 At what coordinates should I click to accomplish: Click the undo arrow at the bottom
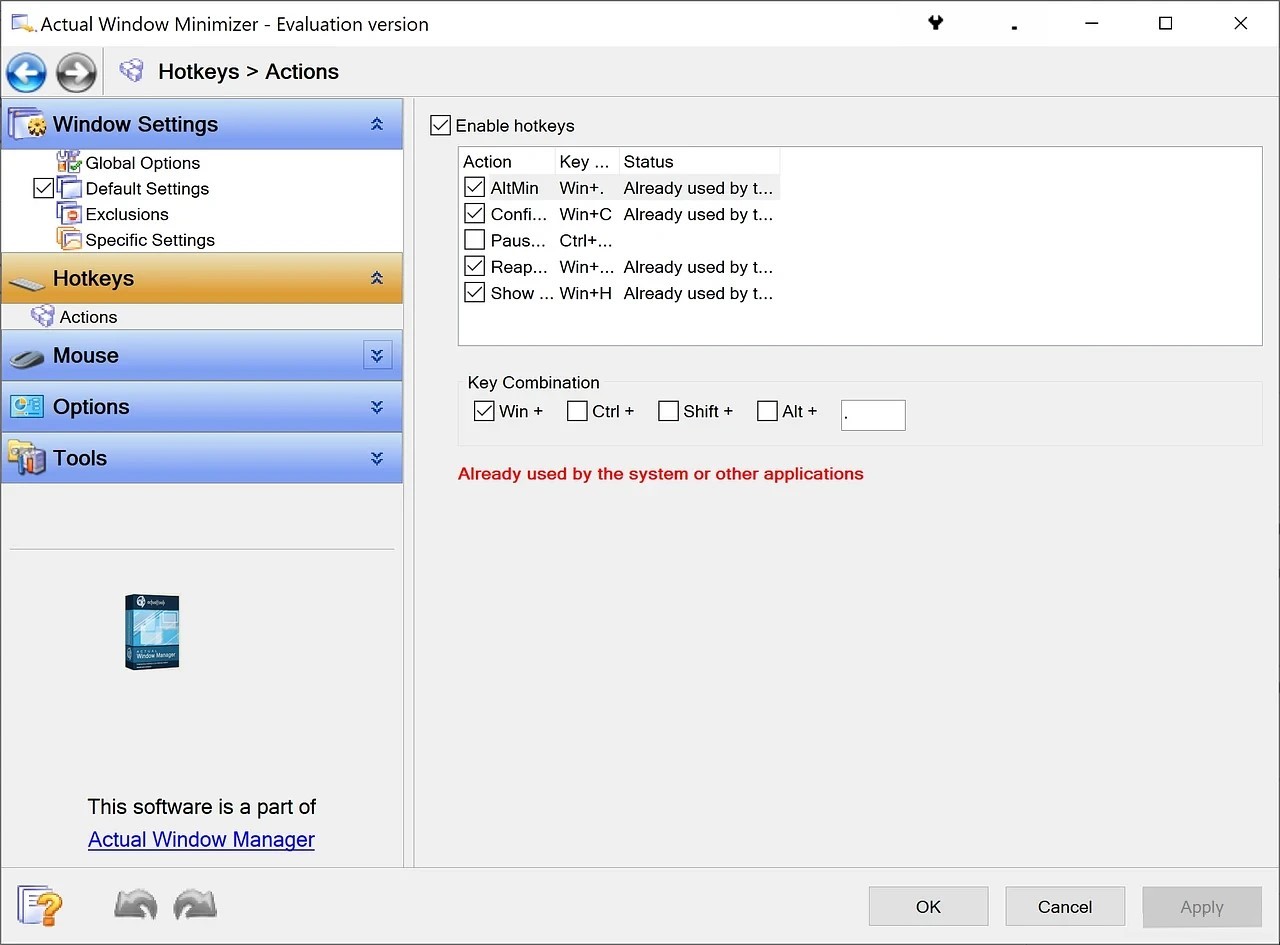(x=135, y=904)
